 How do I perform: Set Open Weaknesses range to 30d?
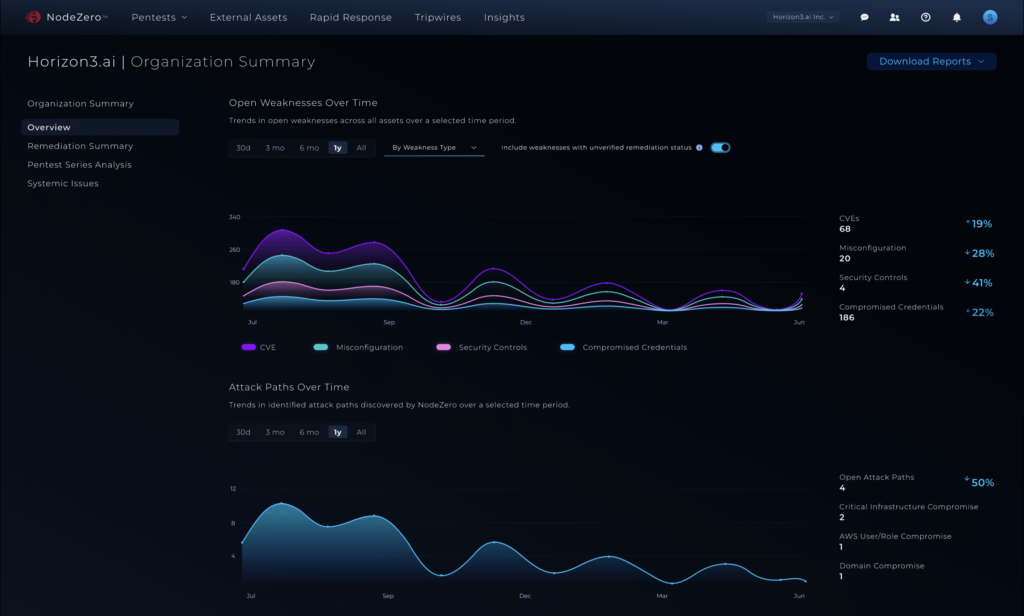click(243, 148)
